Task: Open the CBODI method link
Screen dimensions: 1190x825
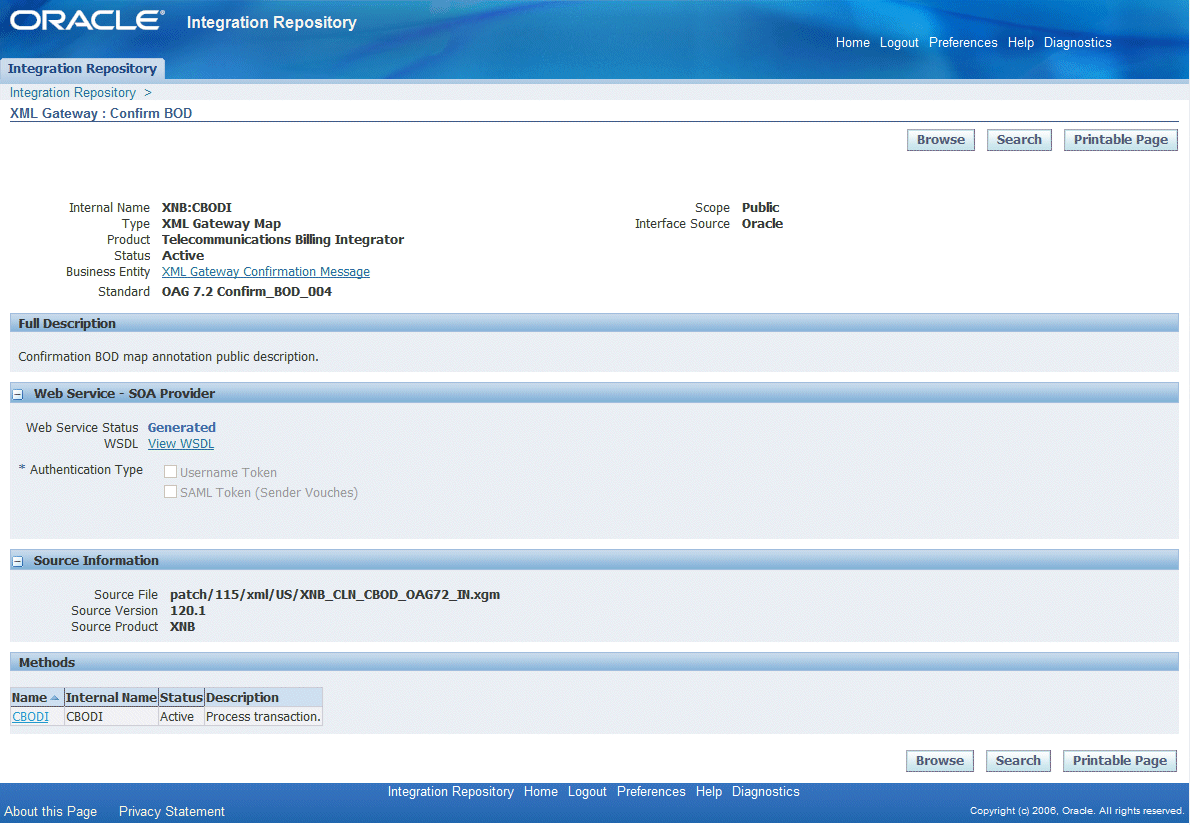Action: (x=30, y=716)
